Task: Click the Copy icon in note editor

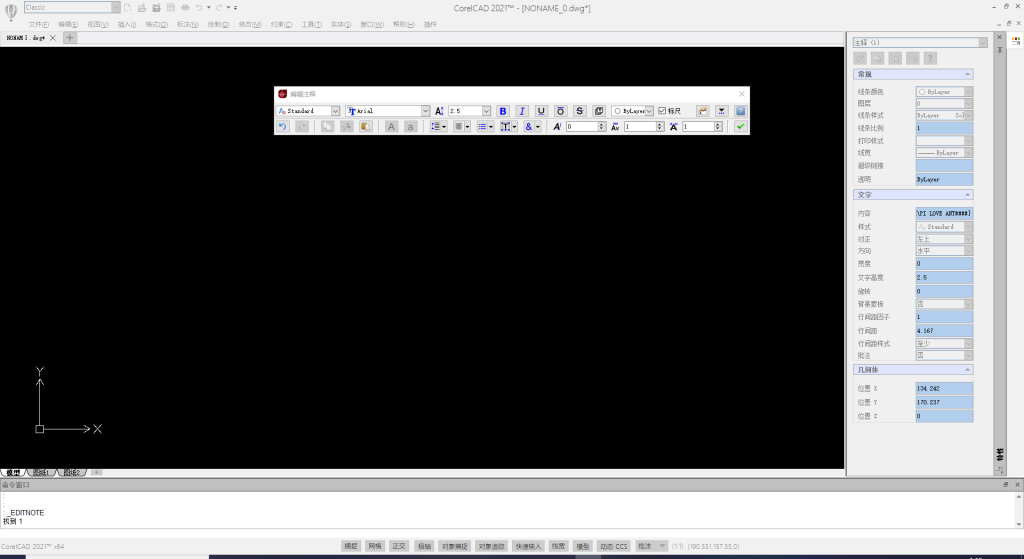Action: coord(327,127)
